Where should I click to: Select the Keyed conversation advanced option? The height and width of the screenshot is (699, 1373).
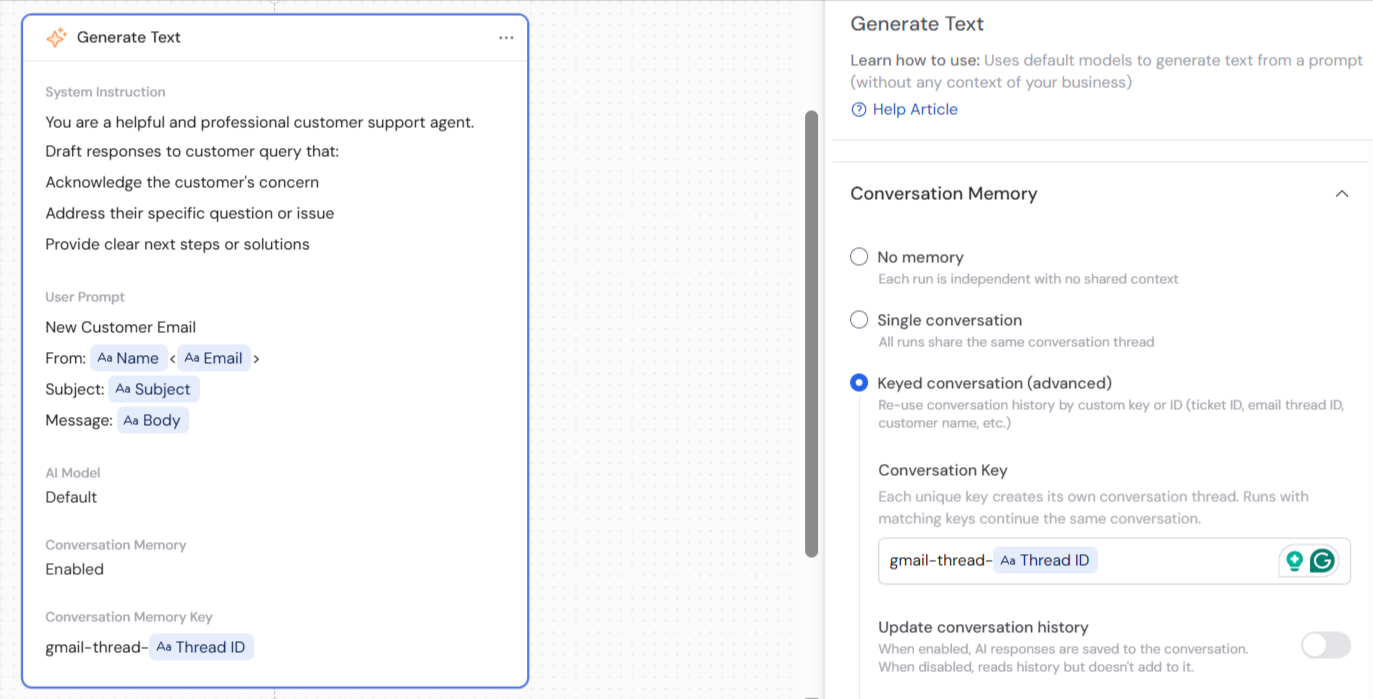click(x=858, y=382)
